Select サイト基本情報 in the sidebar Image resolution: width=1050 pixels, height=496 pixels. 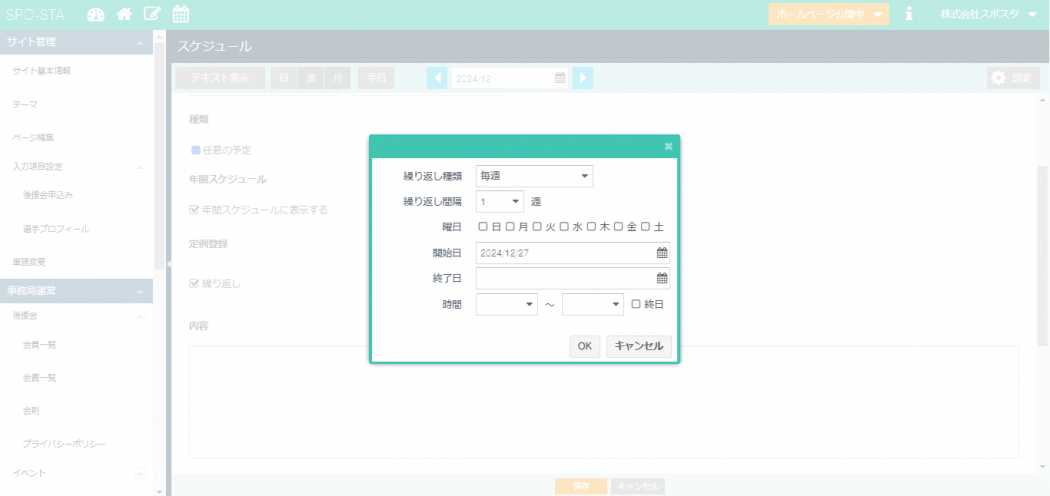click(x=41, y=71)
